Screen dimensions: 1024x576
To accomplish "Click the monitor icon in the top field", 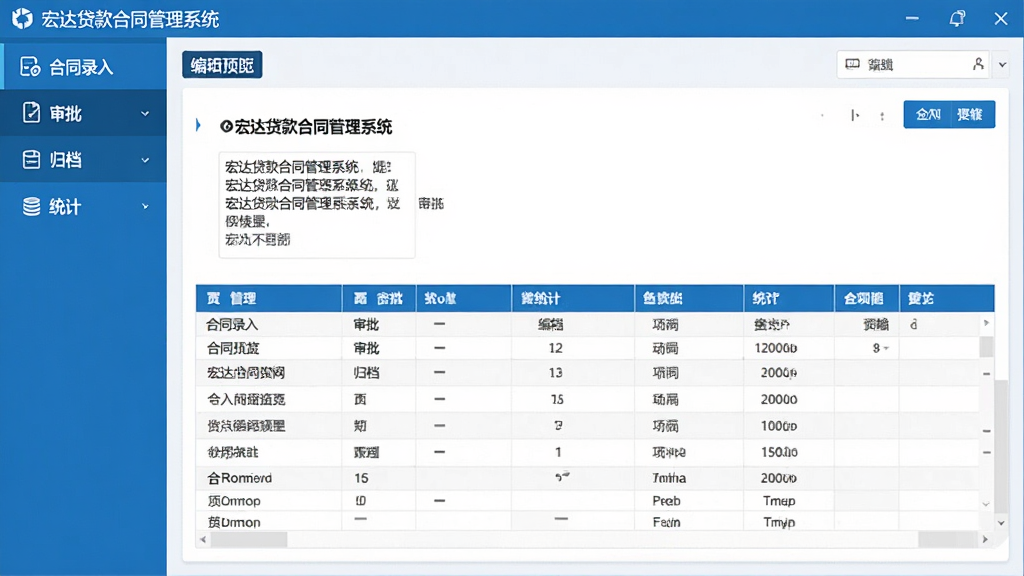I will click(852, 64).
